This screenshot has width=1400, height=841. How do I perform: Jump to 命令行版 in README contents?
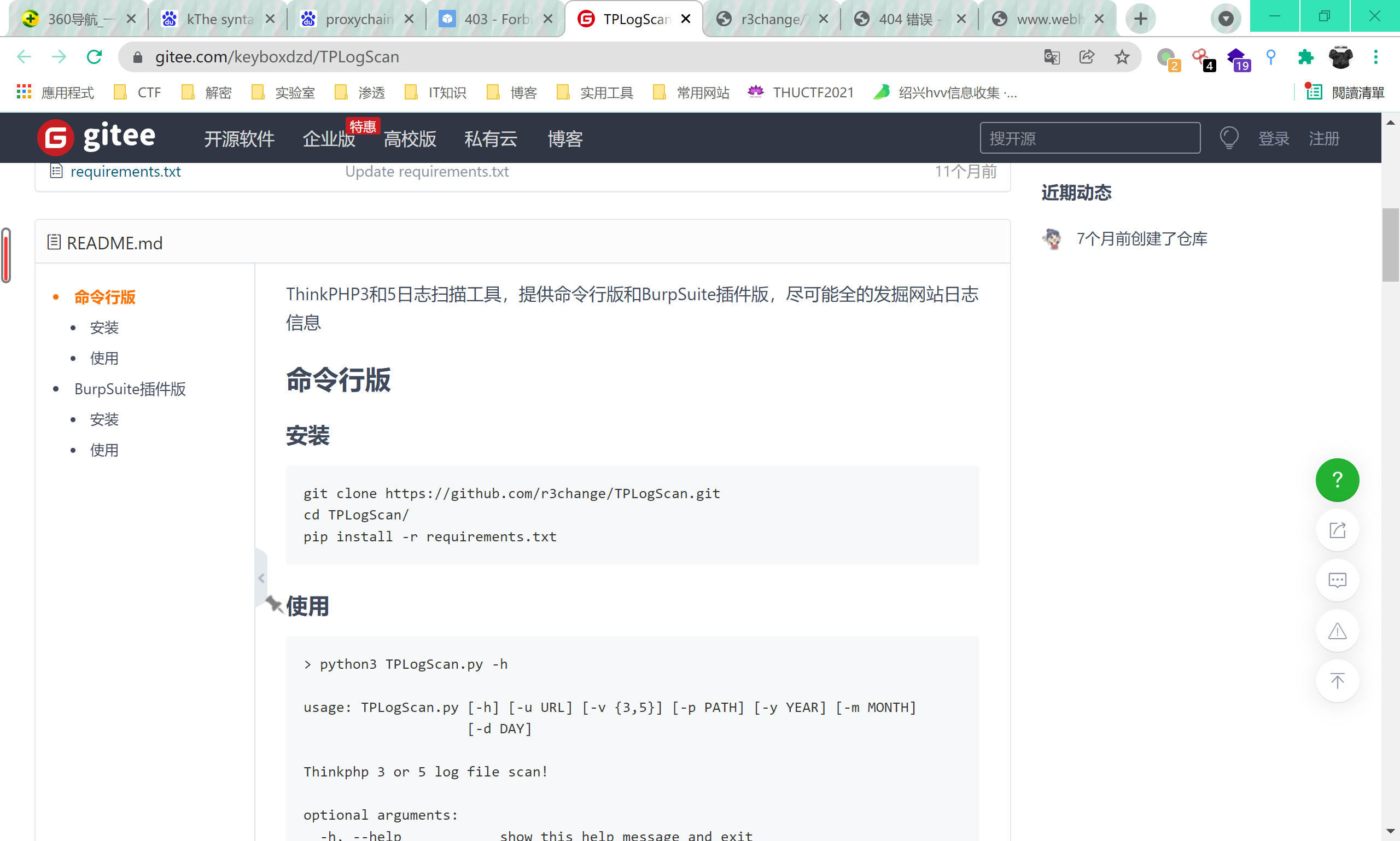105,297
